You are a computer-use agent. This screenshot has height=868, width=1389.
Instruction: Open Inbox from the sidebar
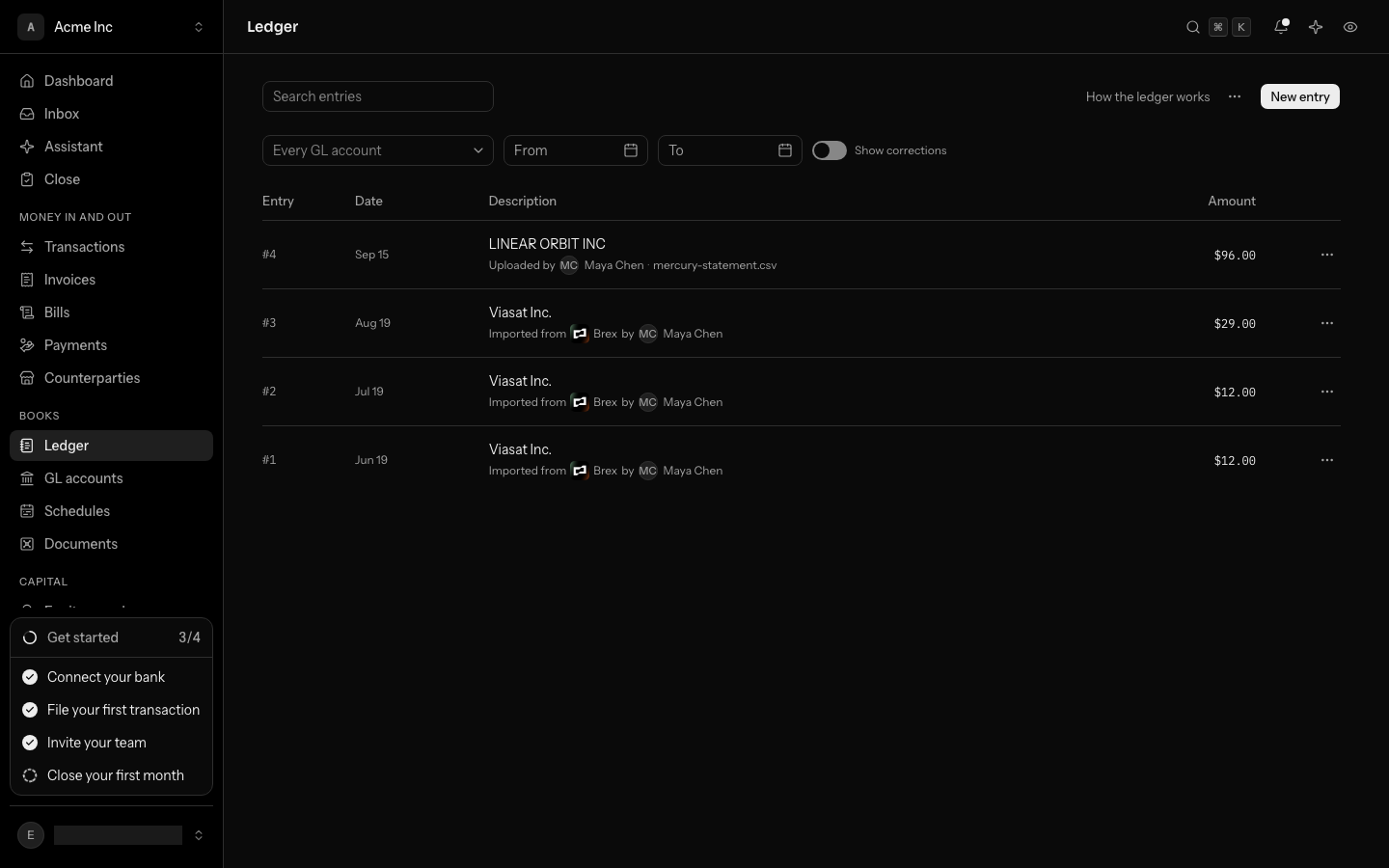111,114
